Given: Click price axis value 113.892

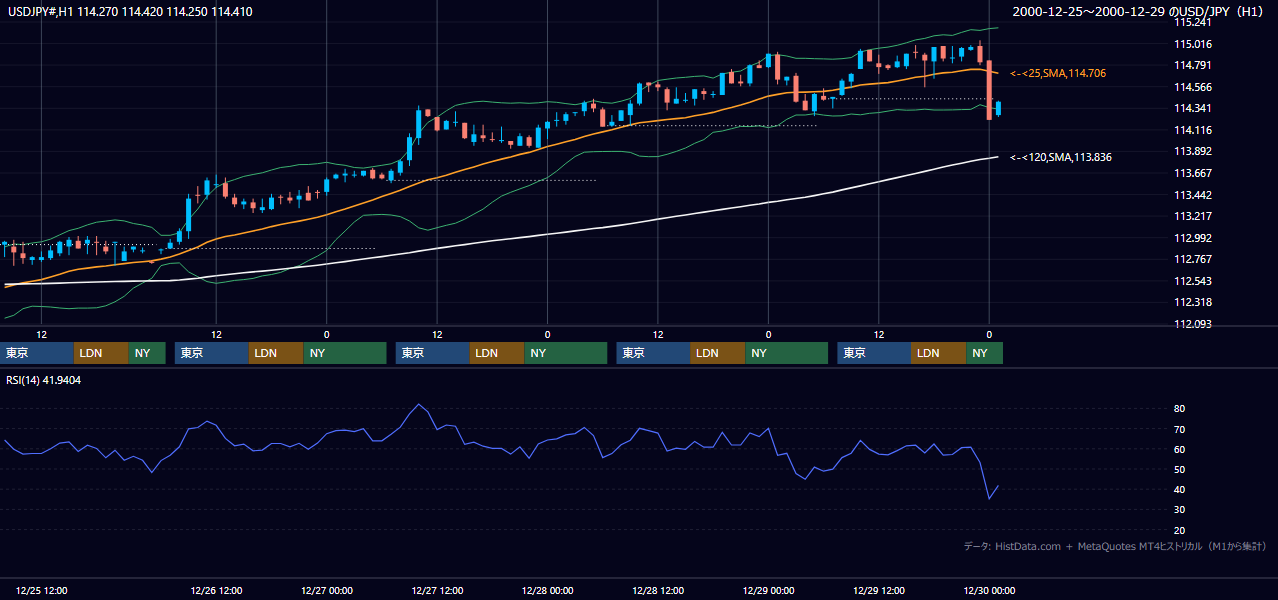Looking at the screenshot, I should coord(1193,151).
